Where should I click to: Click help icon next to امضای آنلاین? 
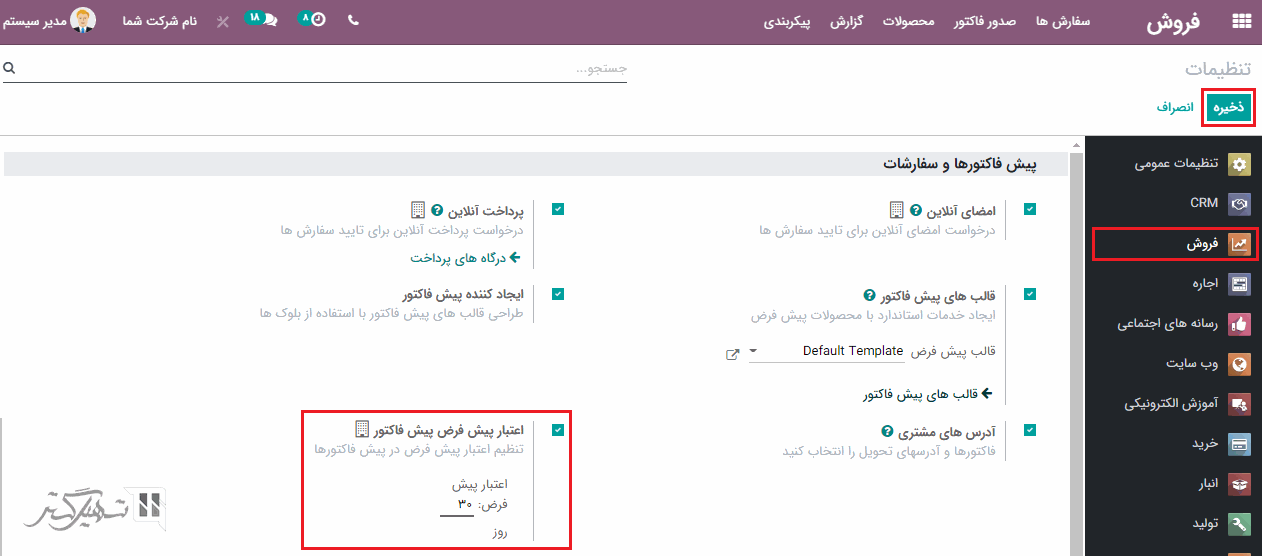click(915, 211)
